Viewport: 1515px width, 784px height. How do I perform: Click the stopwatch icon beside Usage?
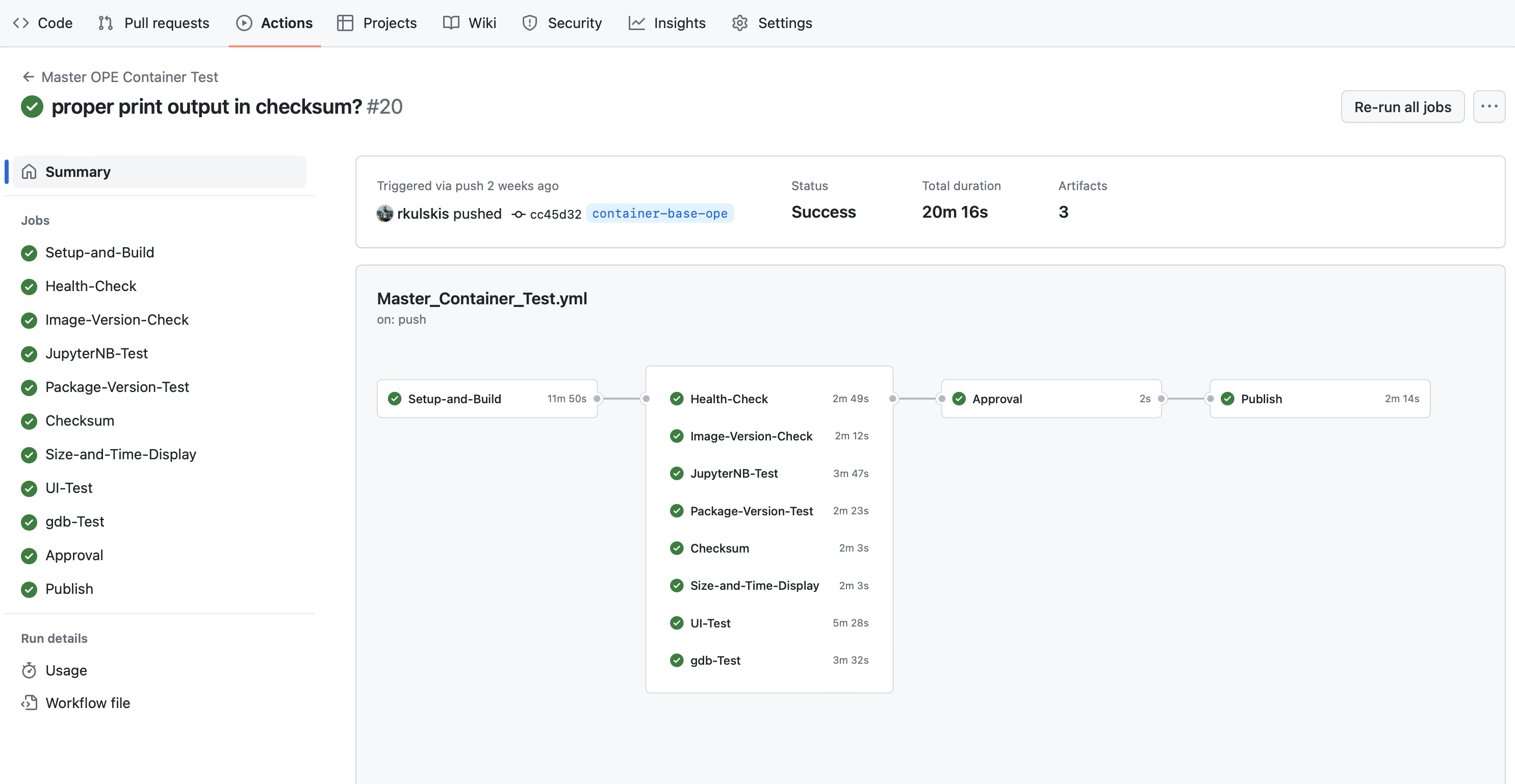(x=29, y=670)
